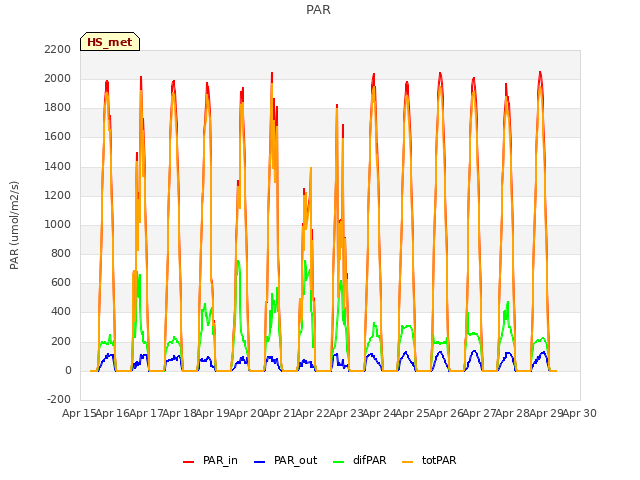Click the 600 y-axis tick label
The width and height of the screenshot is (640, 480).
61,282
